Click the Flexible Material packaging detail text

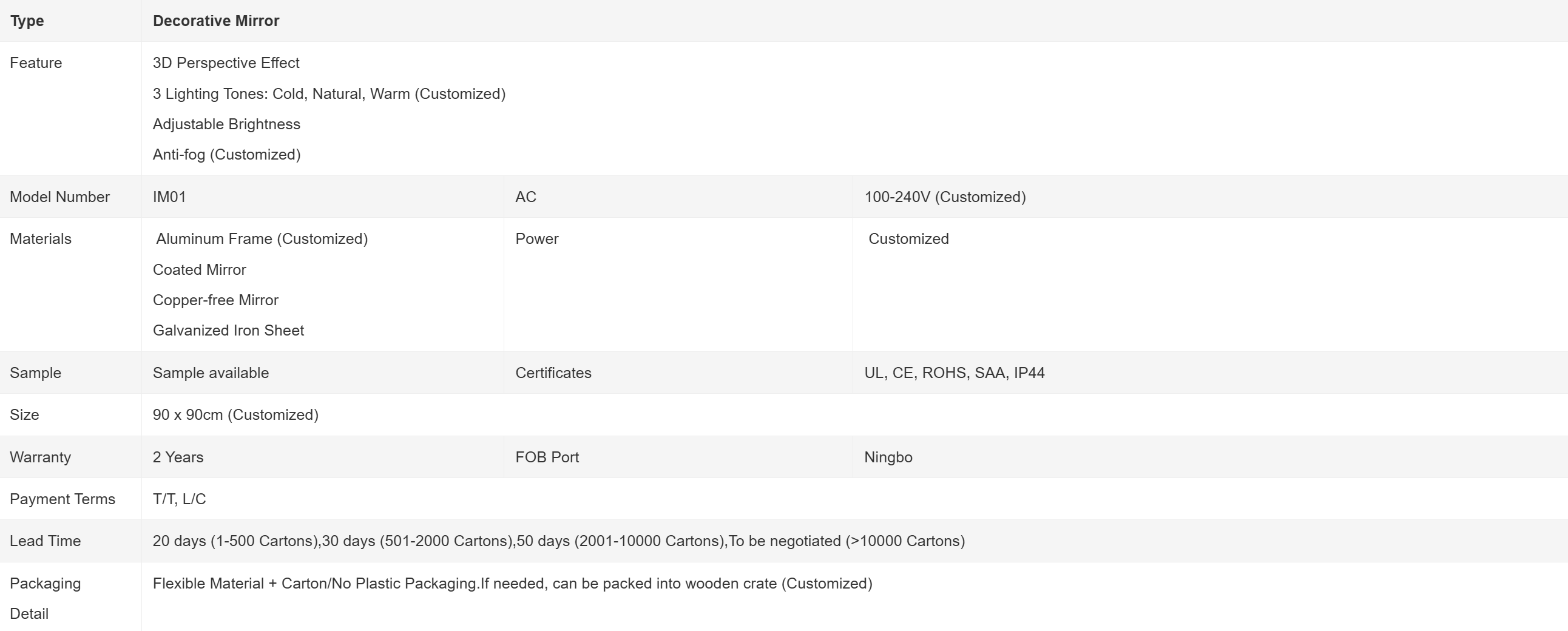click(x=512, y=584)
